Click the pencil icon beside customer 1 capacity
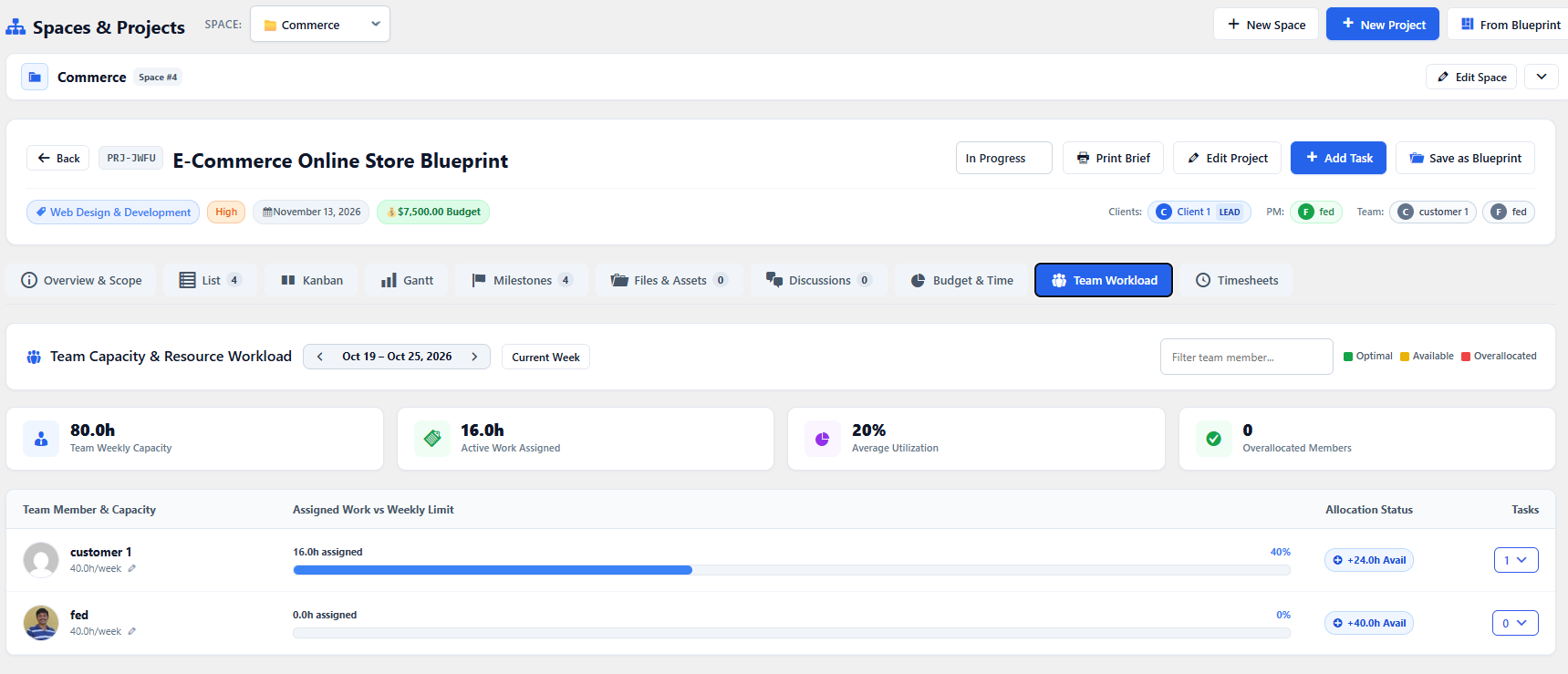Image resolution: width=1568 pixels, height=674 pixels. point(132,568)
